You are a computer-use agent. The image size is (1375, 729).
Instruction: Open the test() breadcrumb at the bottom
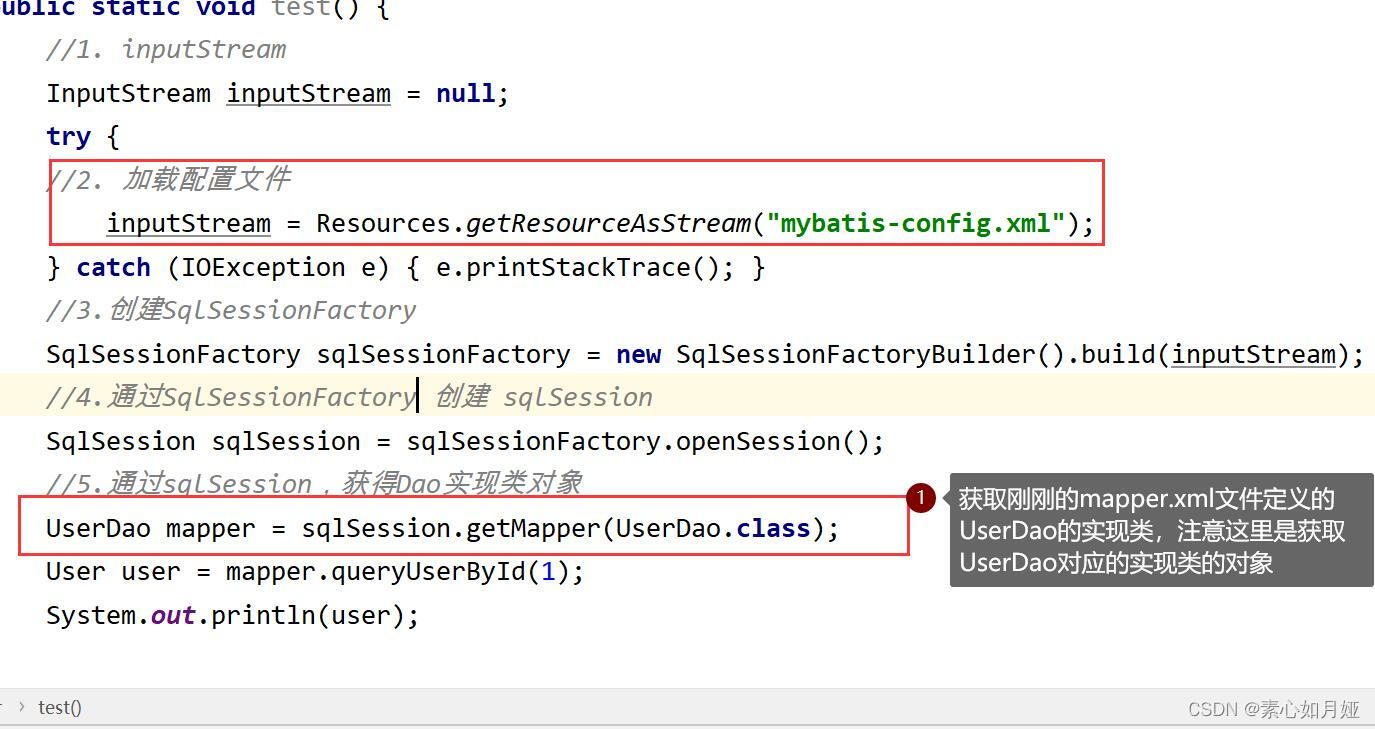(x=60, y=708)
